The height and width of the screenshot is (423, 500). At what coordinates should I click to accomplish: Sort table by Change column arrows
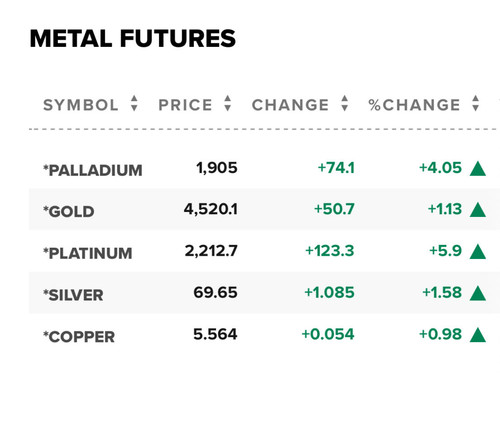[345, 103]
